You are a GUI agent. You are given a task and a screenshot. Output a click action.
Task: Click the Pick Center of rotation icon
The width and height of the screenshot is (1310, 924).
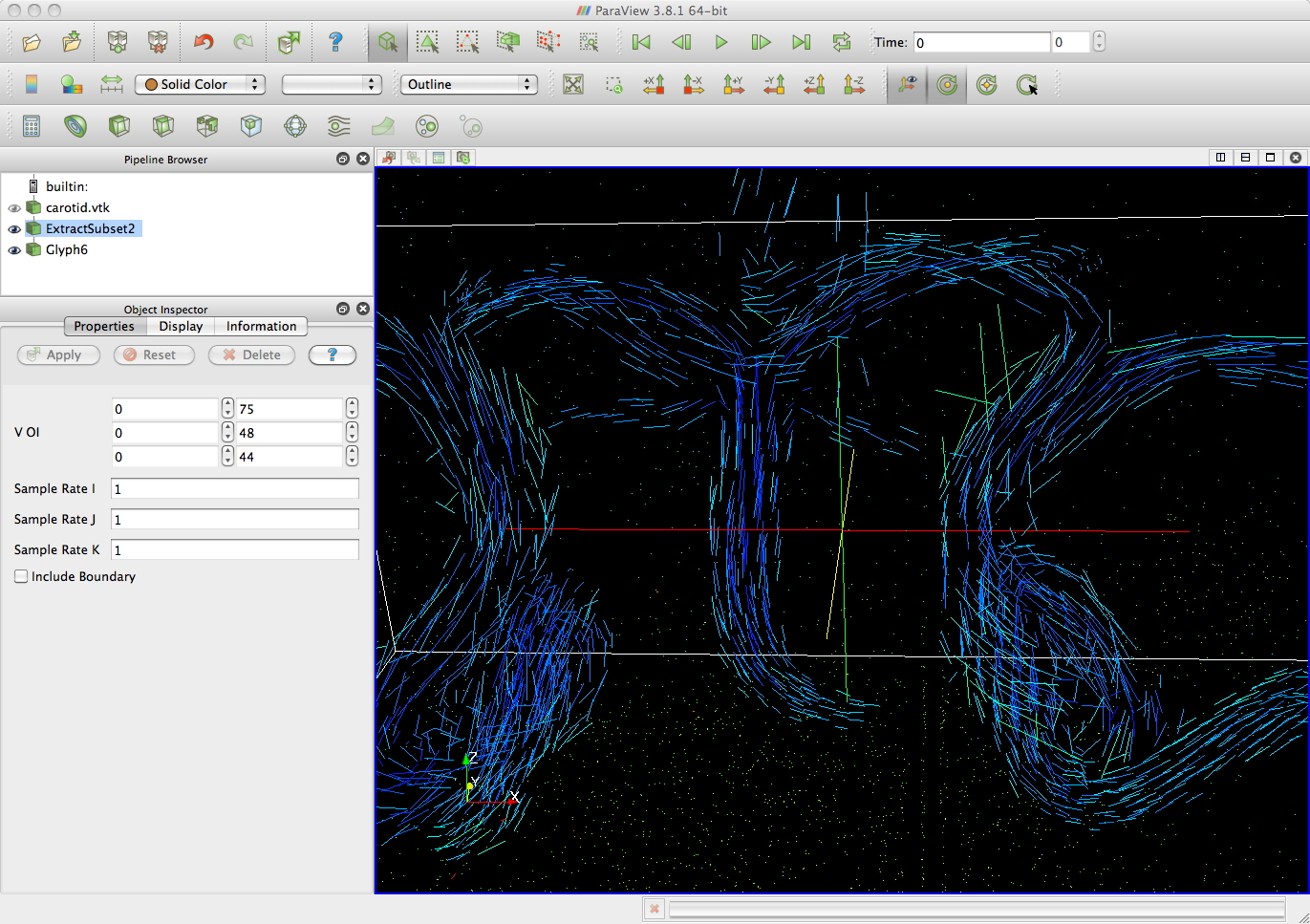pos(1027,84)
